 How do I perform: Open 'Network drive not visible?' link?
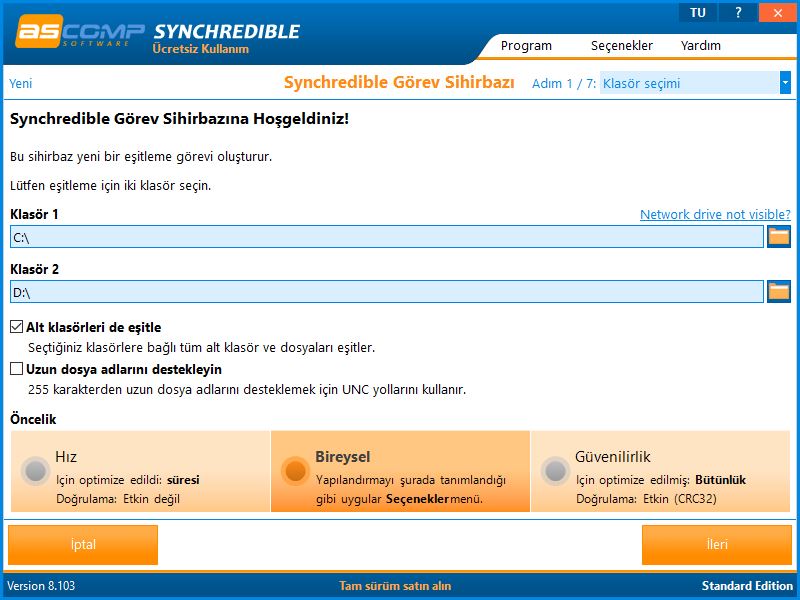[x=715, y=214]
